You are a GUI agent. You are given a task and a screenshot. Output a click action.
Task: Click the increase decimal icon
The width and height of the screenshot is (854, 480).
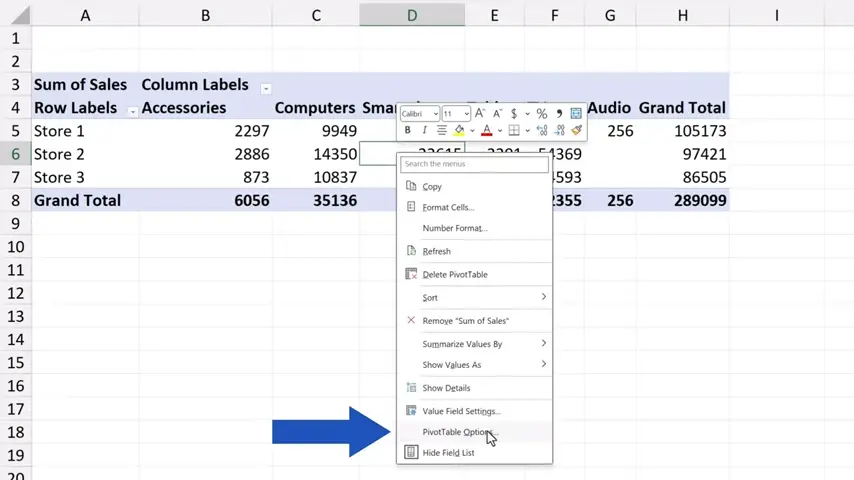pyautogui.click(x=541, y=131)
